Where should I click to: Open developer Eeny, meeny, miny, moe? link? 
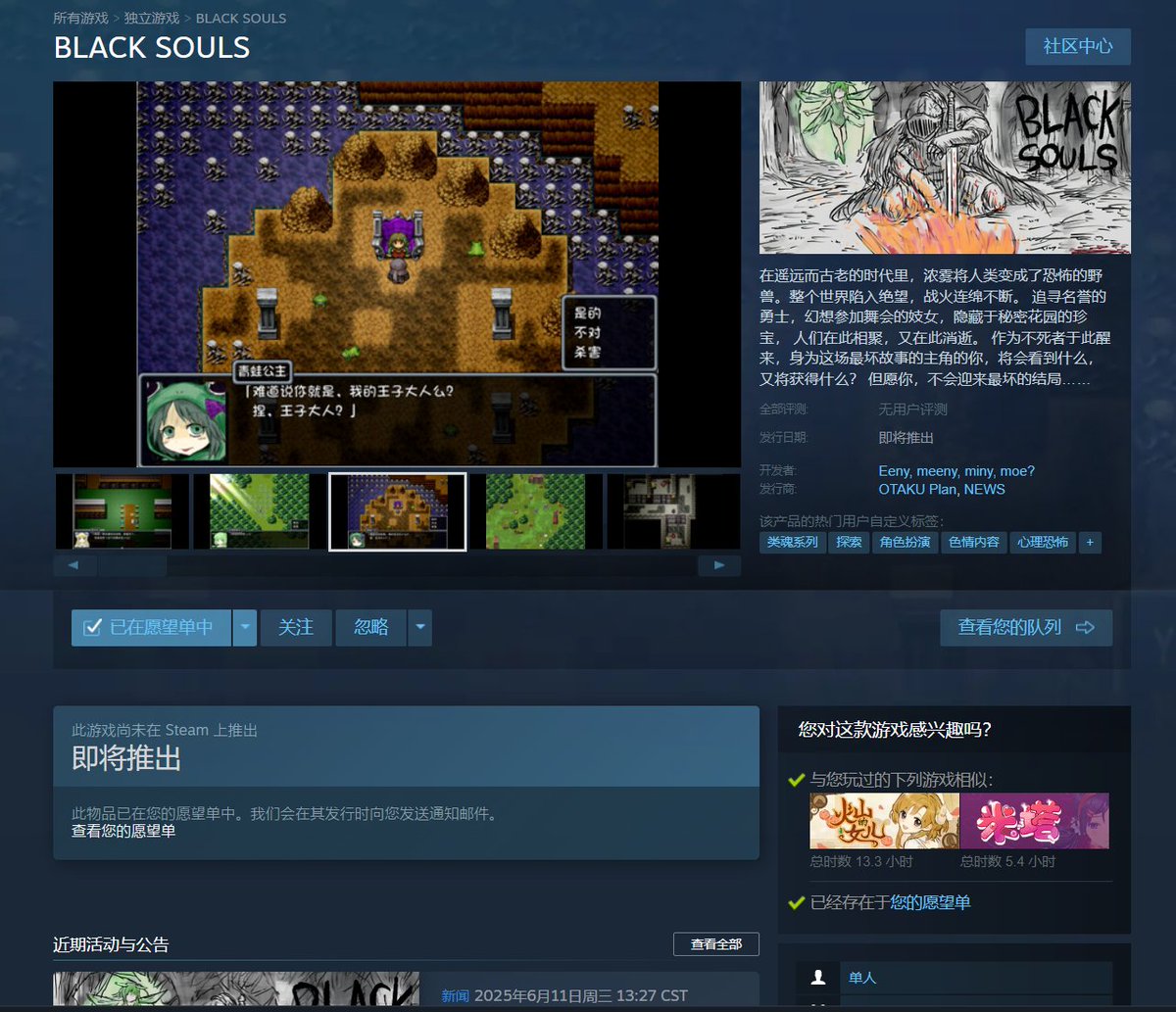click(956, 471)
